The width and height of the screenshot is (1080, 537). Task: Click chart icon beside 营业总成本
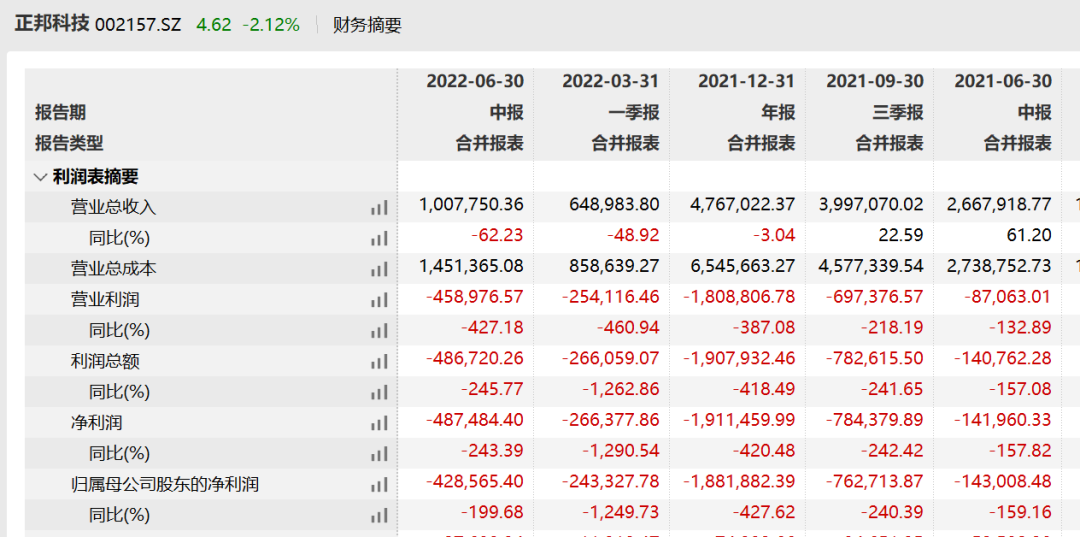pyautogui.click(x=379, y=269)
